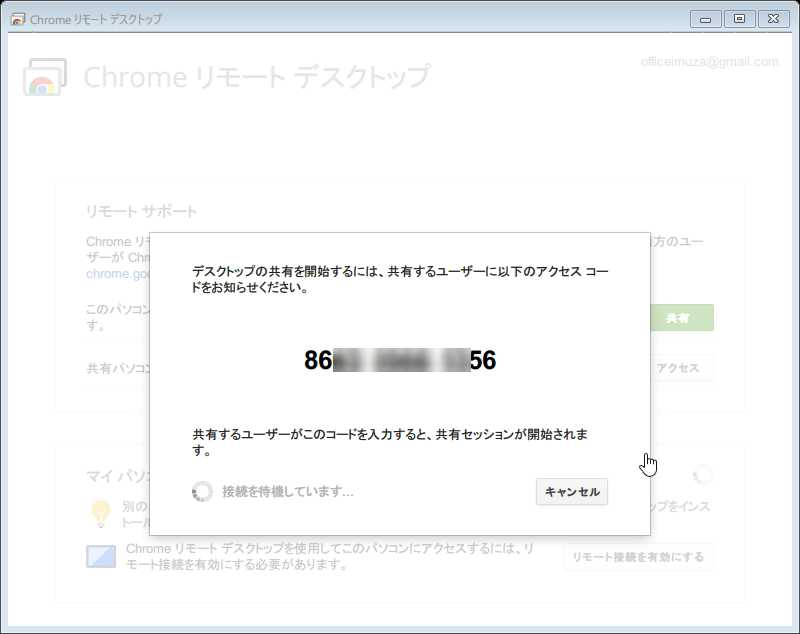Click the displayed access code number
The width and height of the screenshot is (800, 634).
[400, 361]
